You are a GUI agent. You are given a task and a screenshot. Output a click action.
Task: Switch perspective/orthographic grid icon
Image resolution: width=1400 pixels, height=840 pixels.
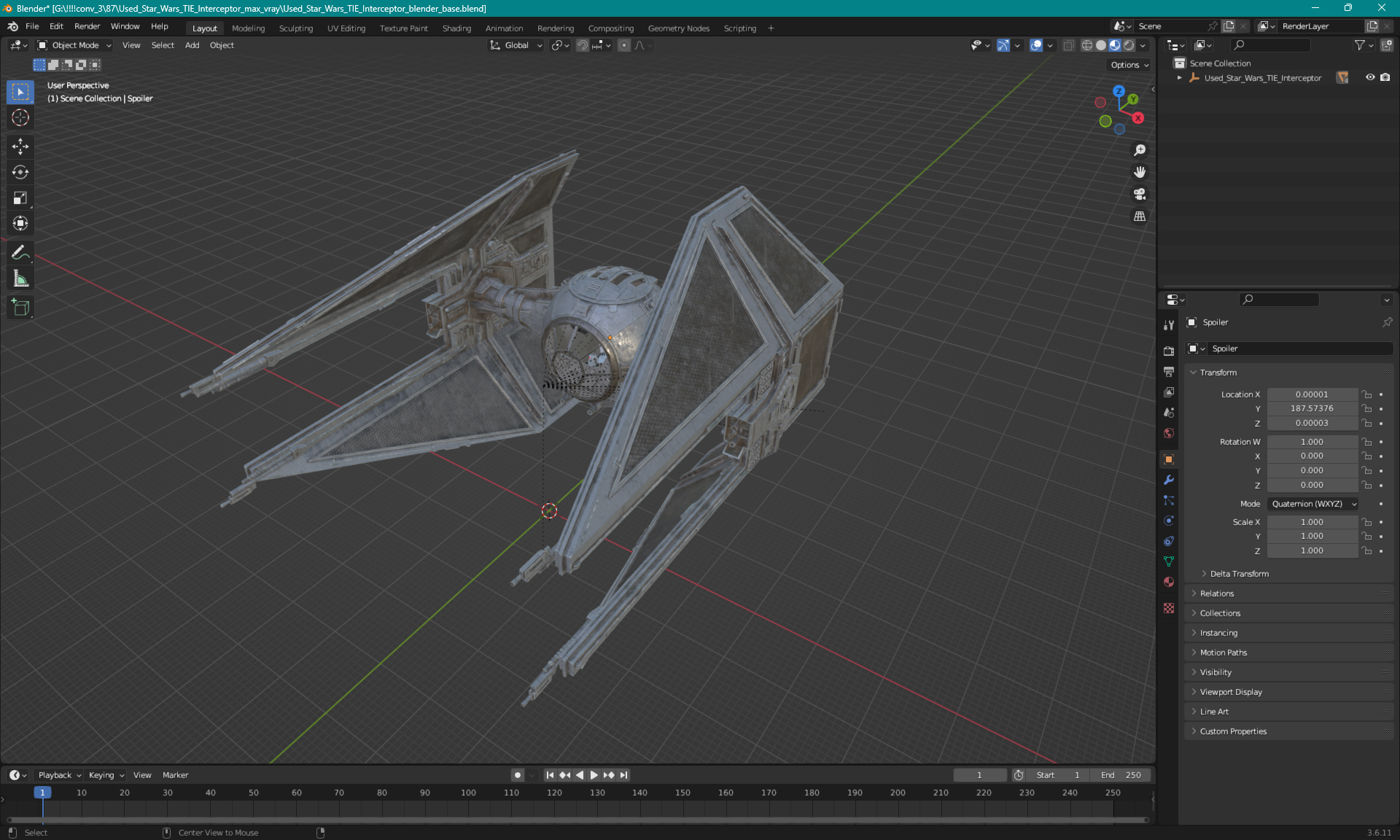1140,217
